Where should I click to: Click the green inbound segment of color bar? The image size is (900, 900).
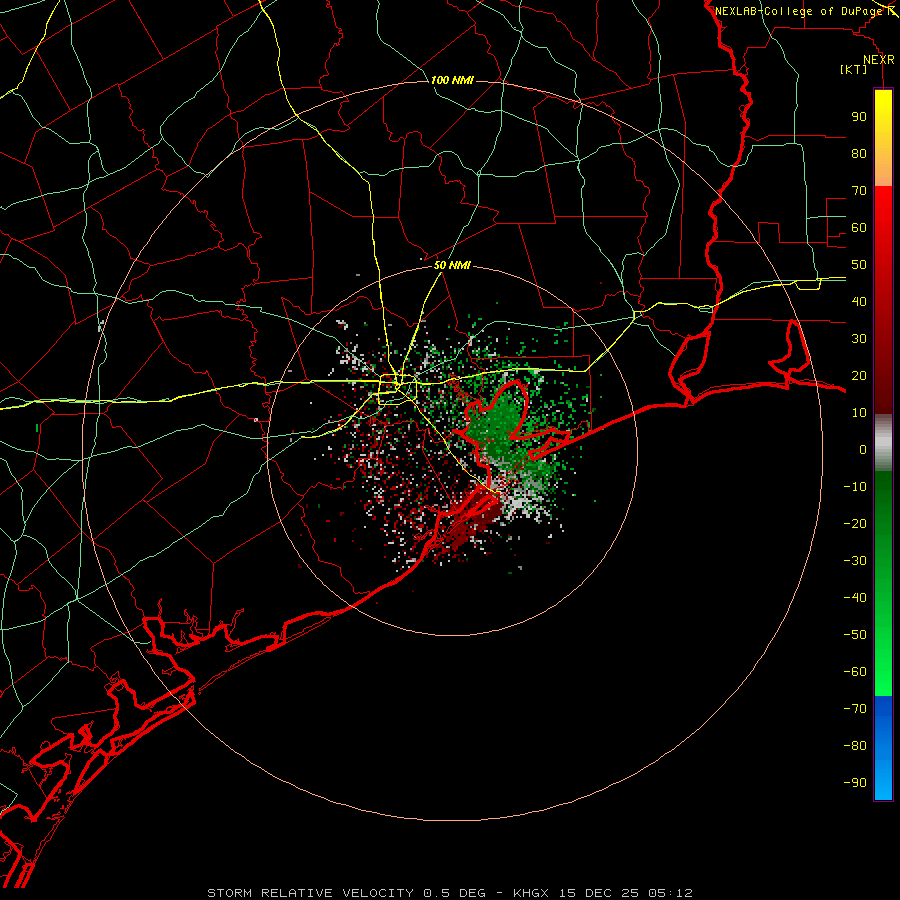tap(883, 583)
